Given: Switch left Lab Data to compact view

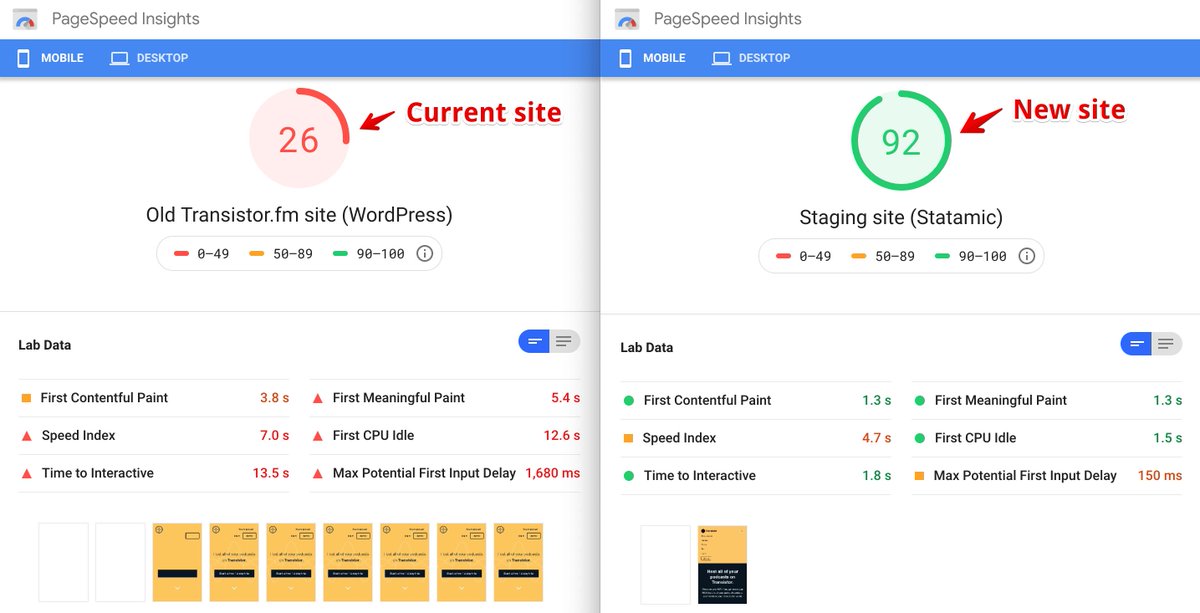Looking at the screenshot, I should [x=534, y=342].
